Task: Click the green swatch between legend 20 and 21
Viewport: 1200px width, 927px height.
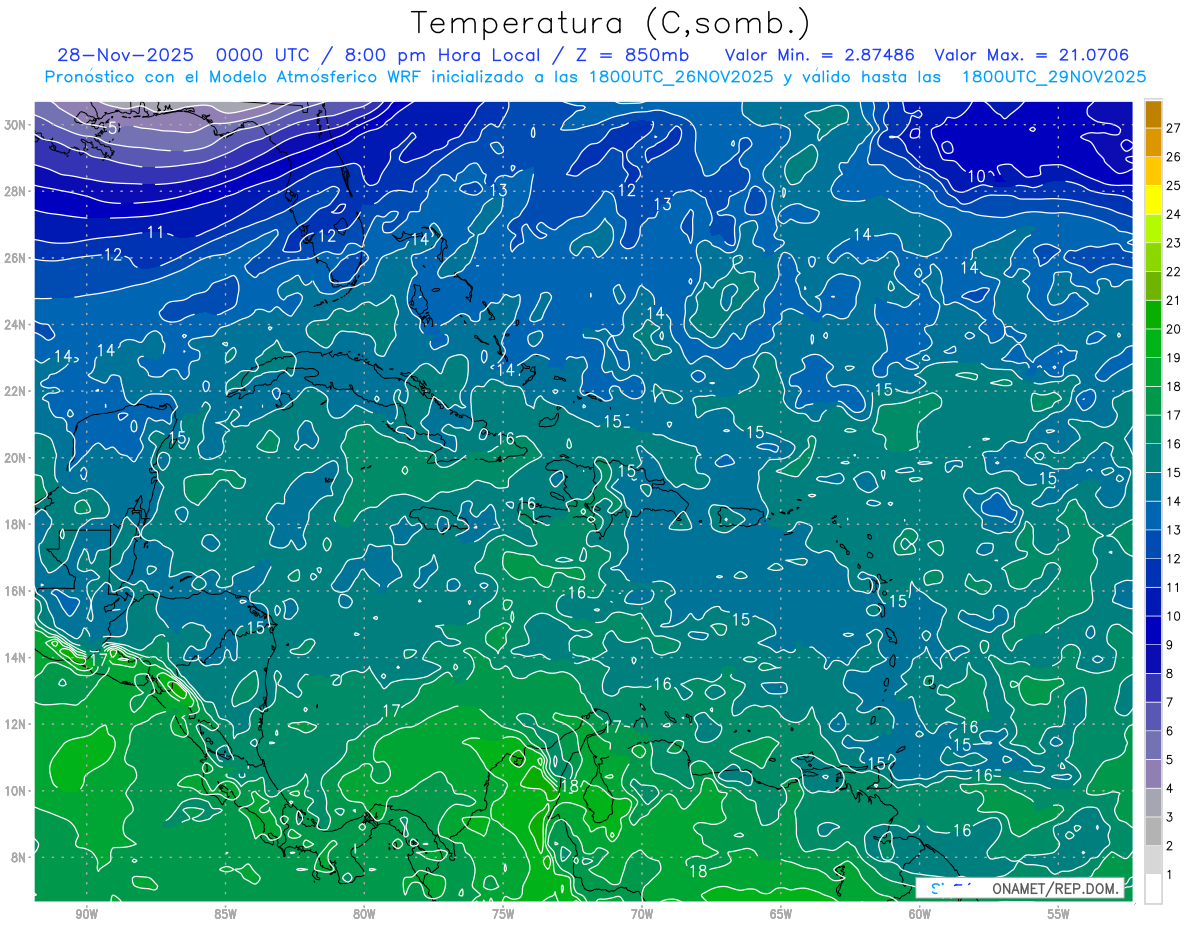Action: (x=1153, y=315)
